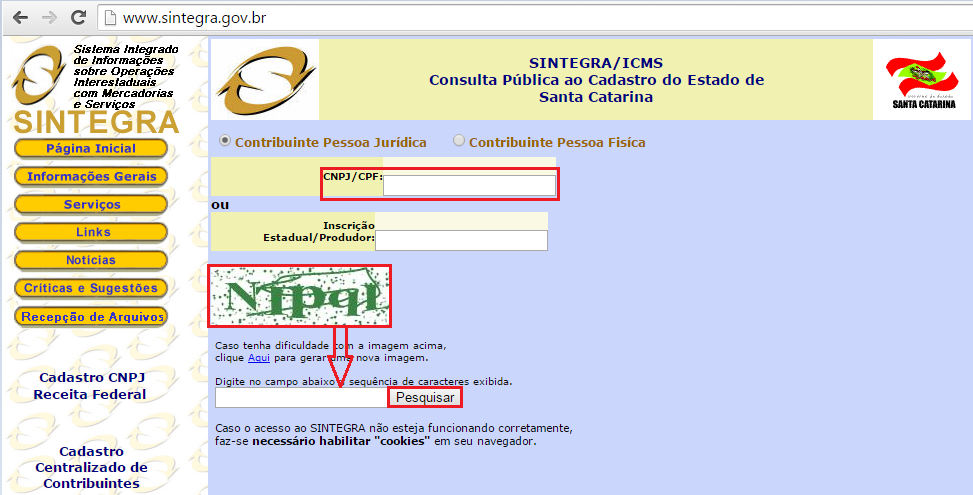Screen dimensions: 973x495
Task: Click Aqui to generate new image
Action: [x=259, y=358]
